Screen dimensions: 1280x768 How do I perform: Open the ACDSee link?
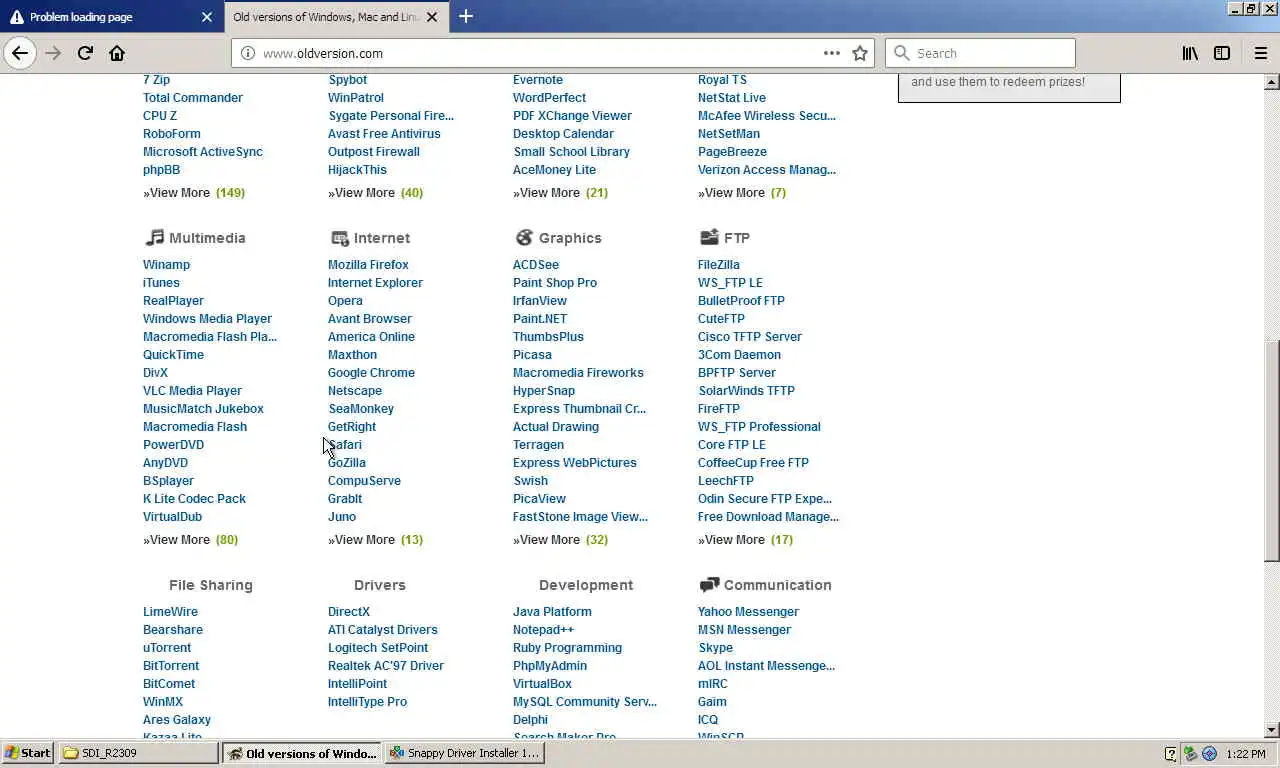(x=536, y=264)
